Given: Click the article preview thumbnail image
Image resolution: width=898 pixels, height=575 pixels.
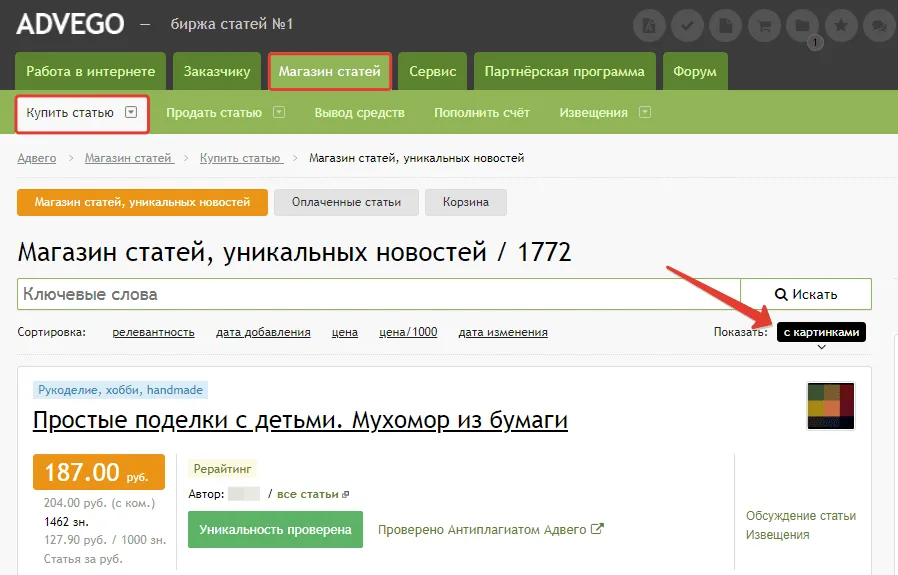Looking at the screenshot, I should 830,406.
